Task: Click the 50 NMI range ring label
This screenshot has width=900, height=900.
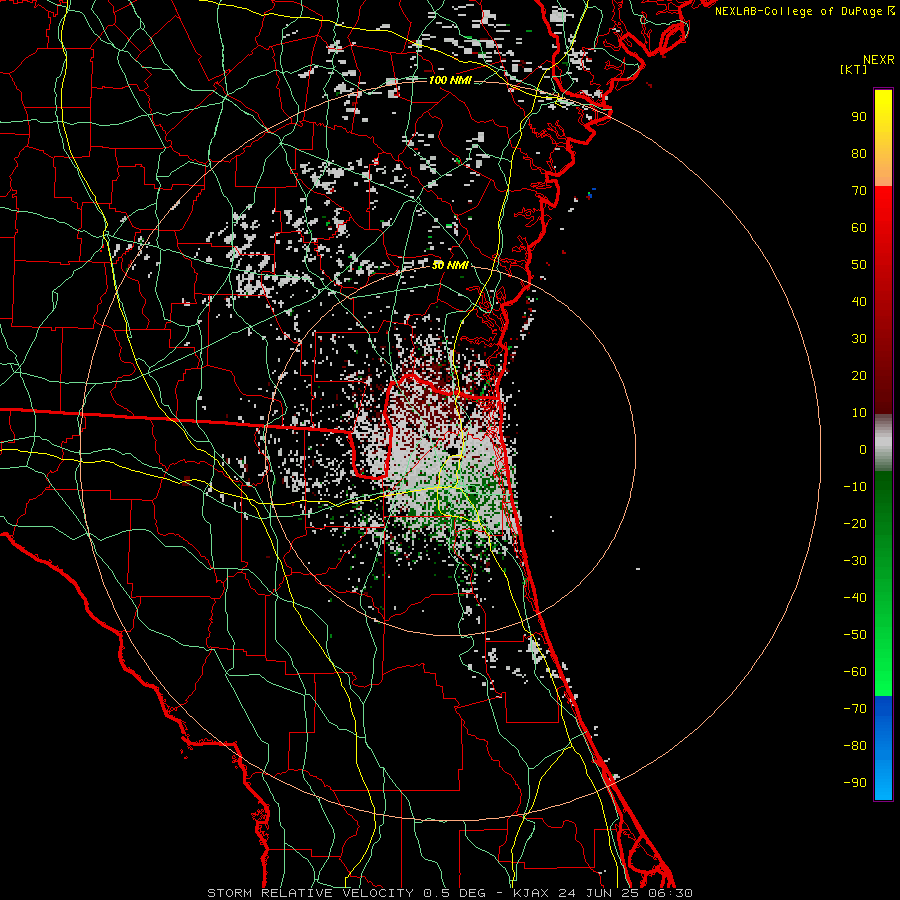Action: point(450,265)
